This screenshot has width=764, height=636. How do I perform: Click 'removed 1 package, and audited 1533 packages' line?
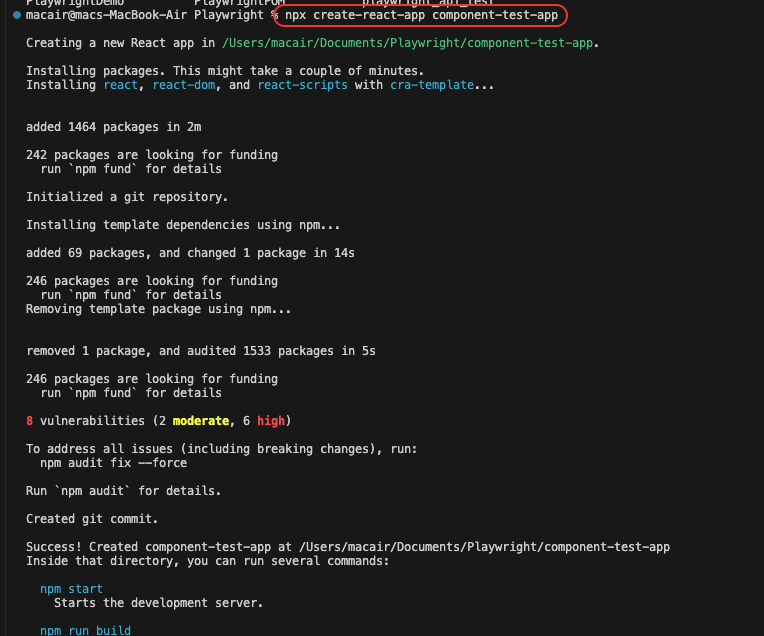tap(201, 351)
